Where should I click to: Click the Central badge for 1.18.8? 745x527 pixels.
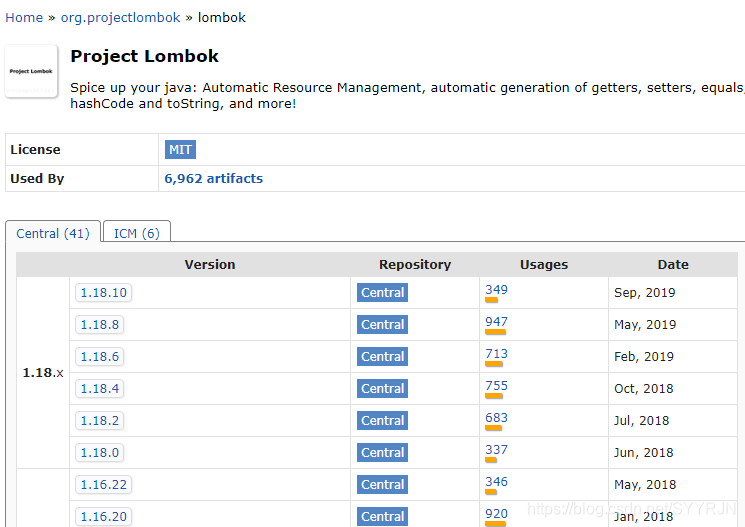382,325
